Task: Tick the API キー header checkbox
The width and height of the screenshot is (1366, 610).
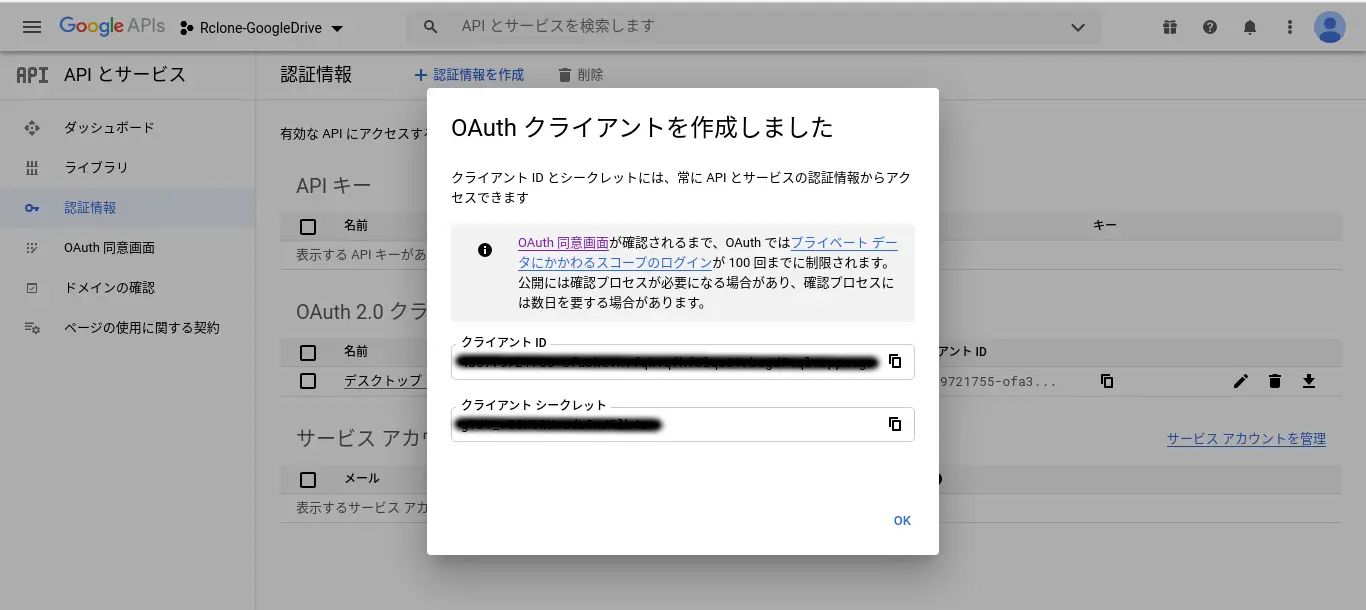Action: 308,227
